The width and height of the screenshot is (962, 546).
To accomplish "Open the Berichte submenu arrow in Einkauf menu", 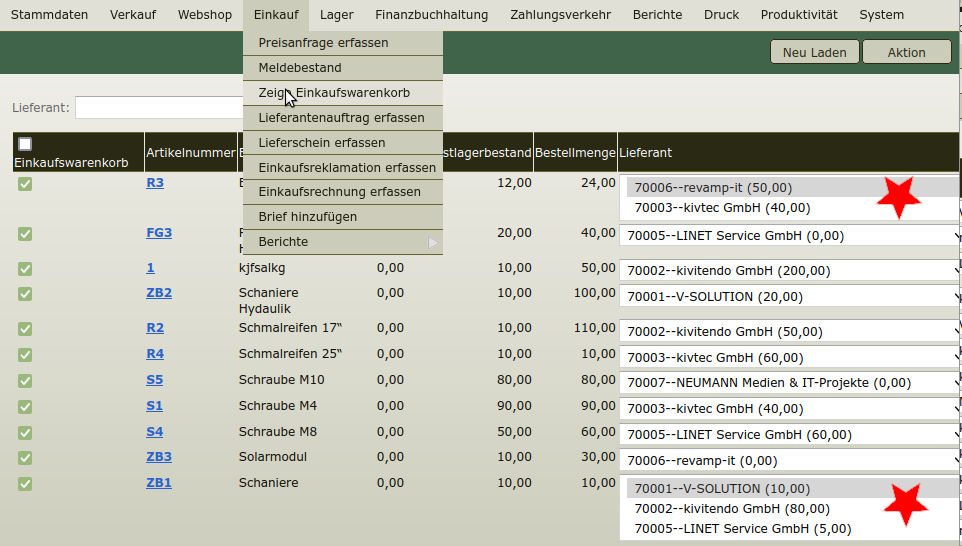I will coord(432,242).
